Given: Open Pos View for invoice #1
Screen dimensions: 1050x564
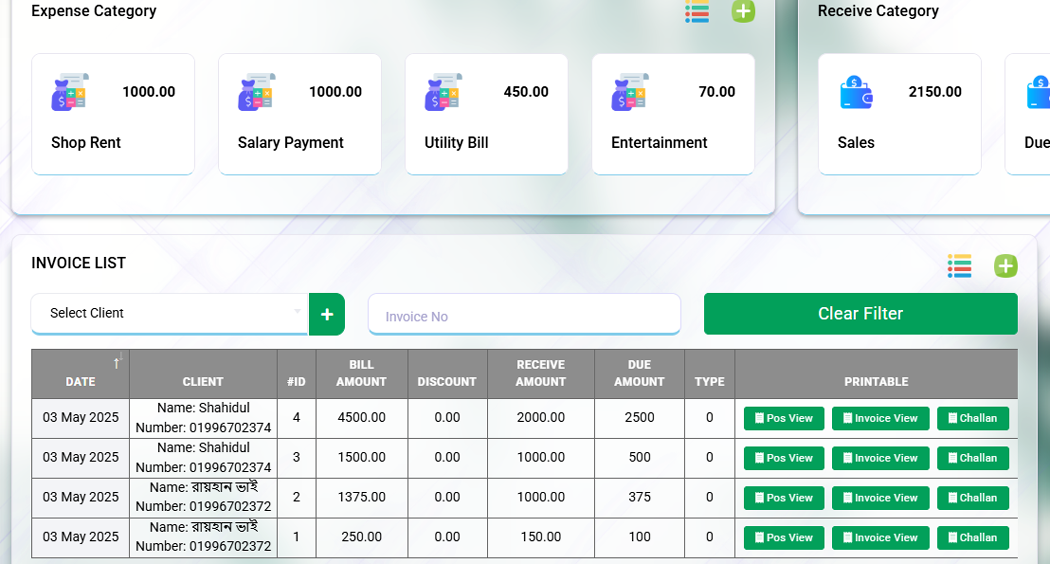Looking at the screenshot, I should click(x=784, y=538).
